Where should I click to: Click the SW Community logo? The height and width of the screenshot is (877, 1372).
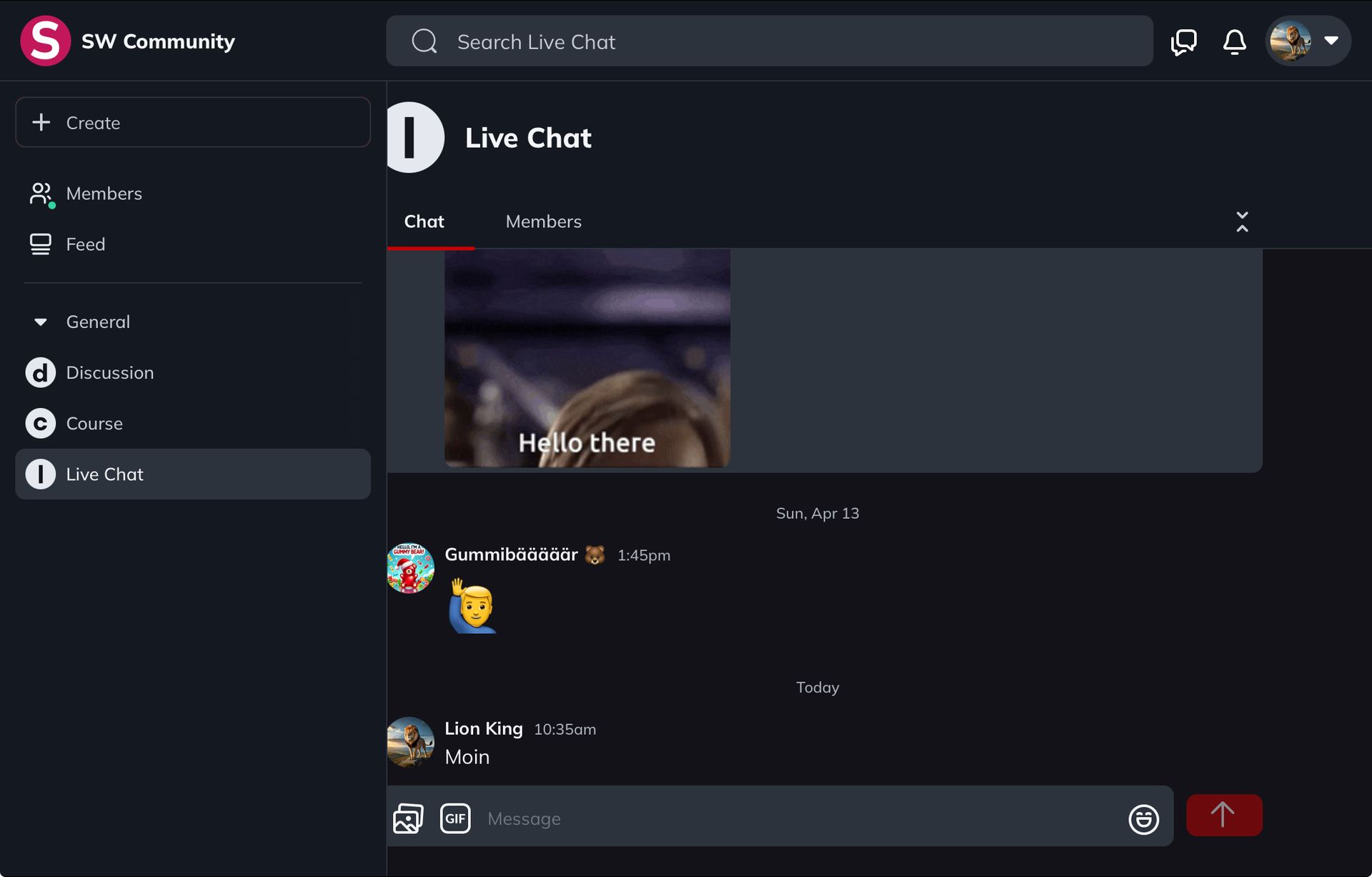pyautogui.click(x=45, y=41)
